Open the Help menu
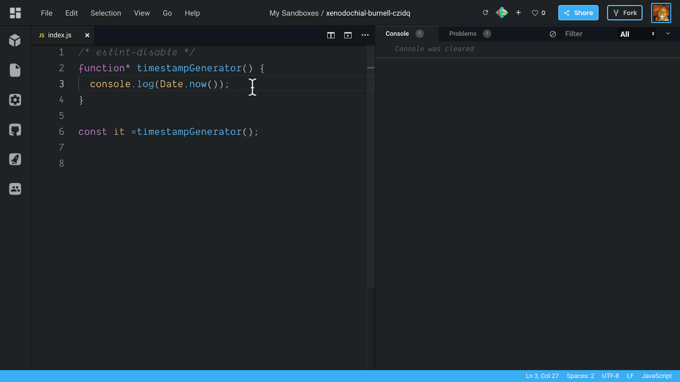 192,13
